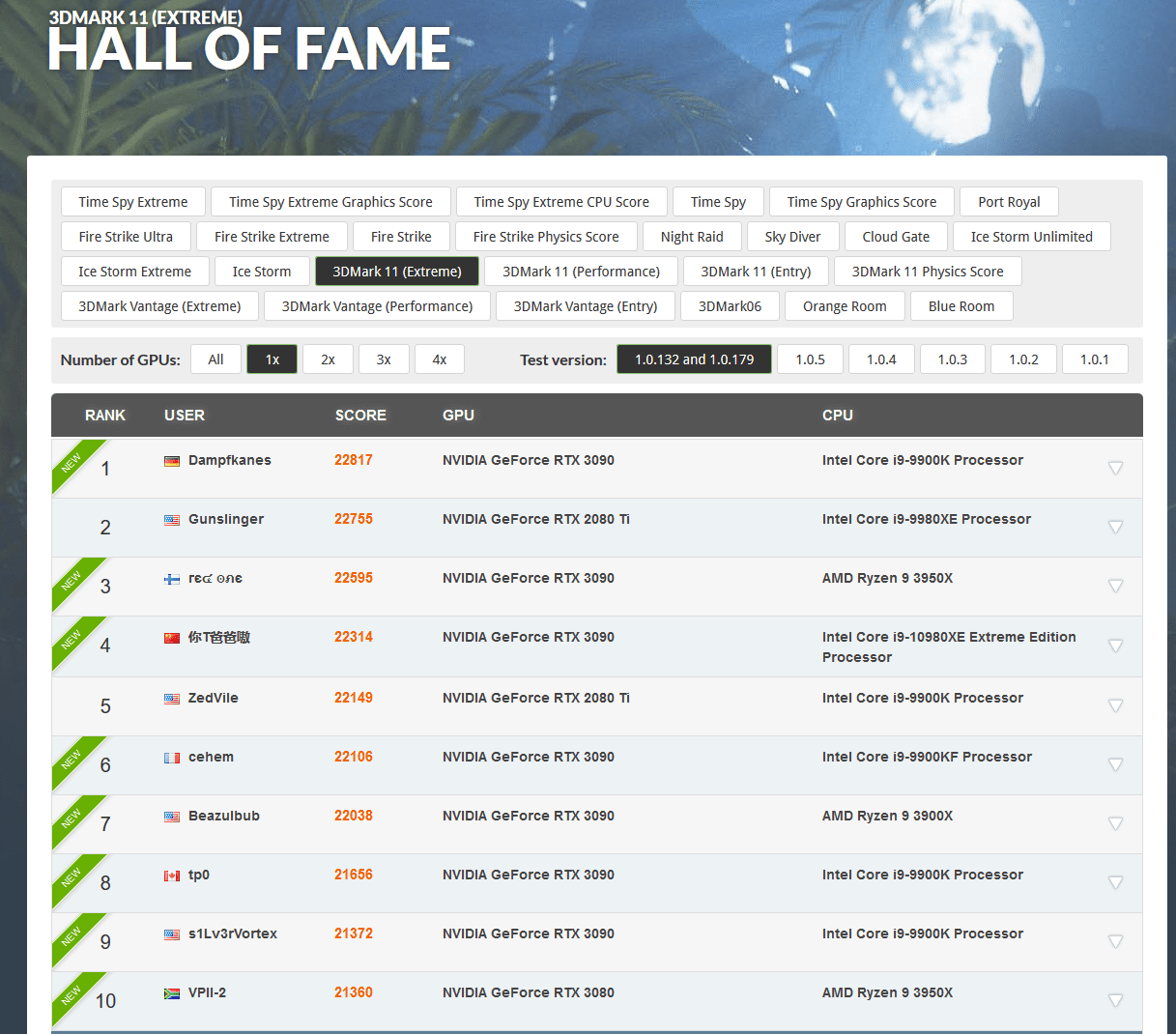Select test version 1.0.132 and 1.0.179
Image resolution: width=1176 pixels, height=1034 pixels.
point(694,359)
